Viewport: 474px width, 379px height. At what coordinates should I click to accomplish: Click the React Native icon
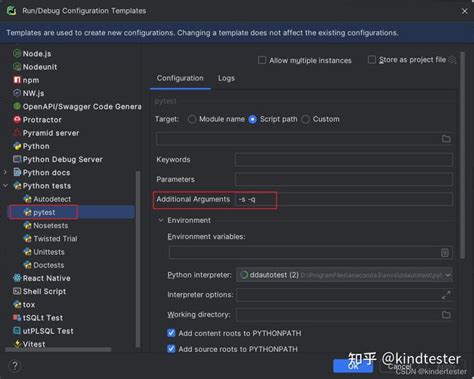(x=17, y=278)
